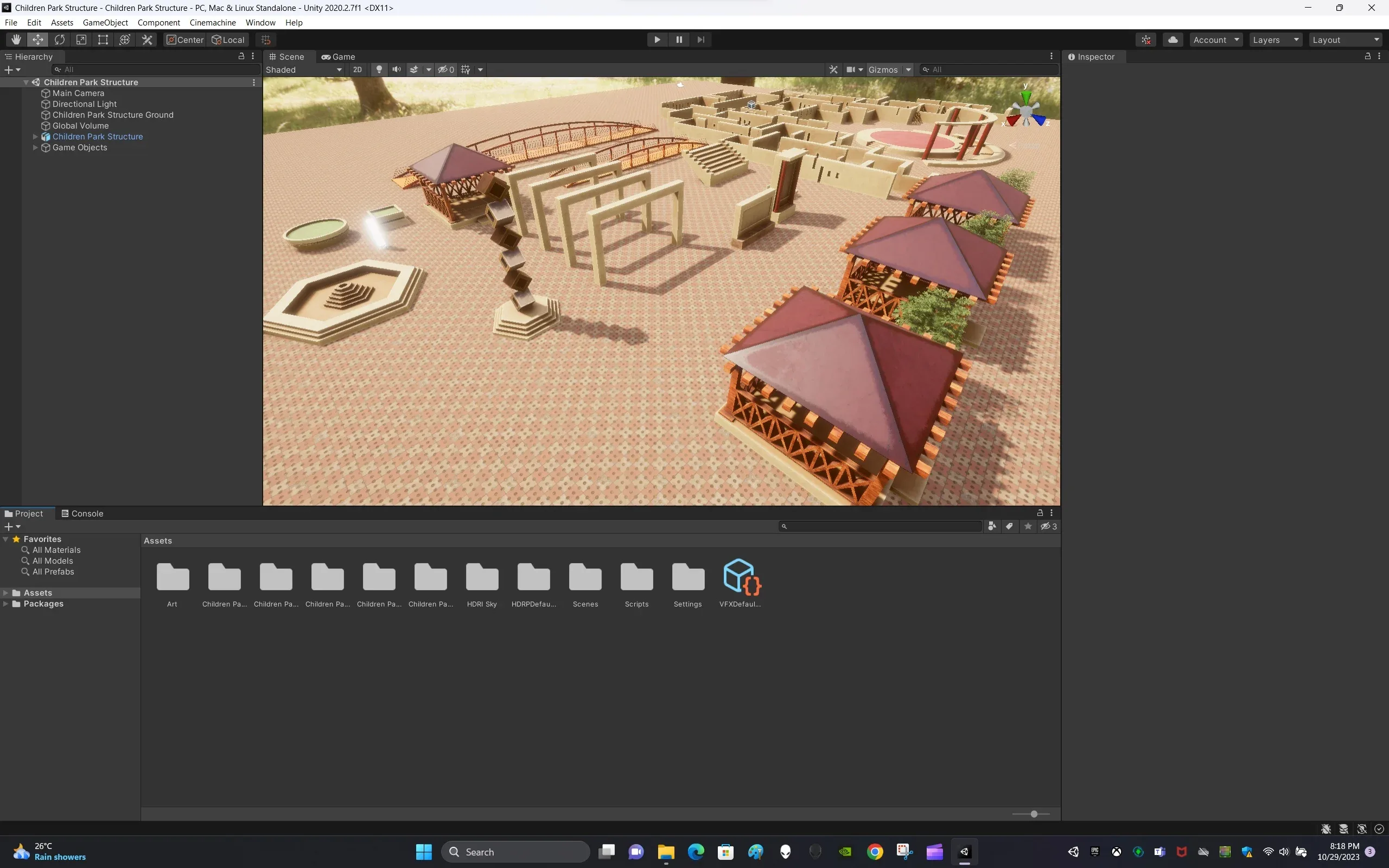Expand the Game Objects hierarchy item
This screenshot has height=868, width=1389.
[35, 148]
